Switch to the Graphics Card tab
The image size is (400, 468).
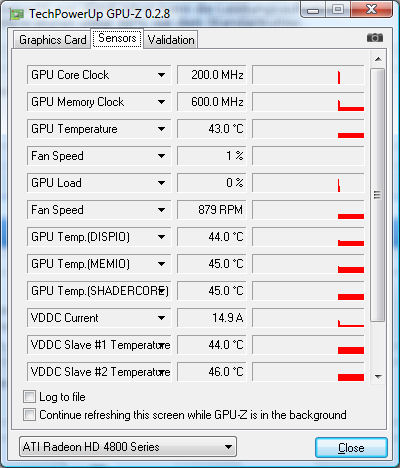tap(52, 40)
